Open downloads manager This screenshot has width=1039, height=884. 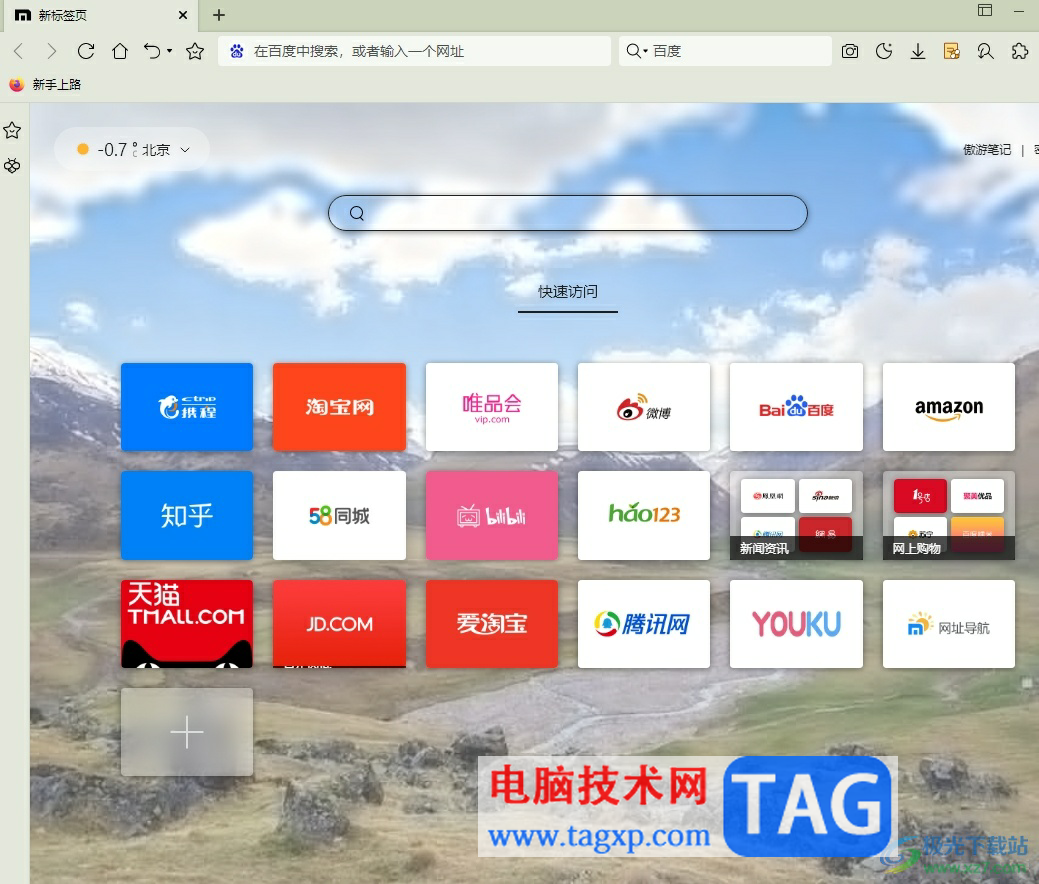(918, 51)
